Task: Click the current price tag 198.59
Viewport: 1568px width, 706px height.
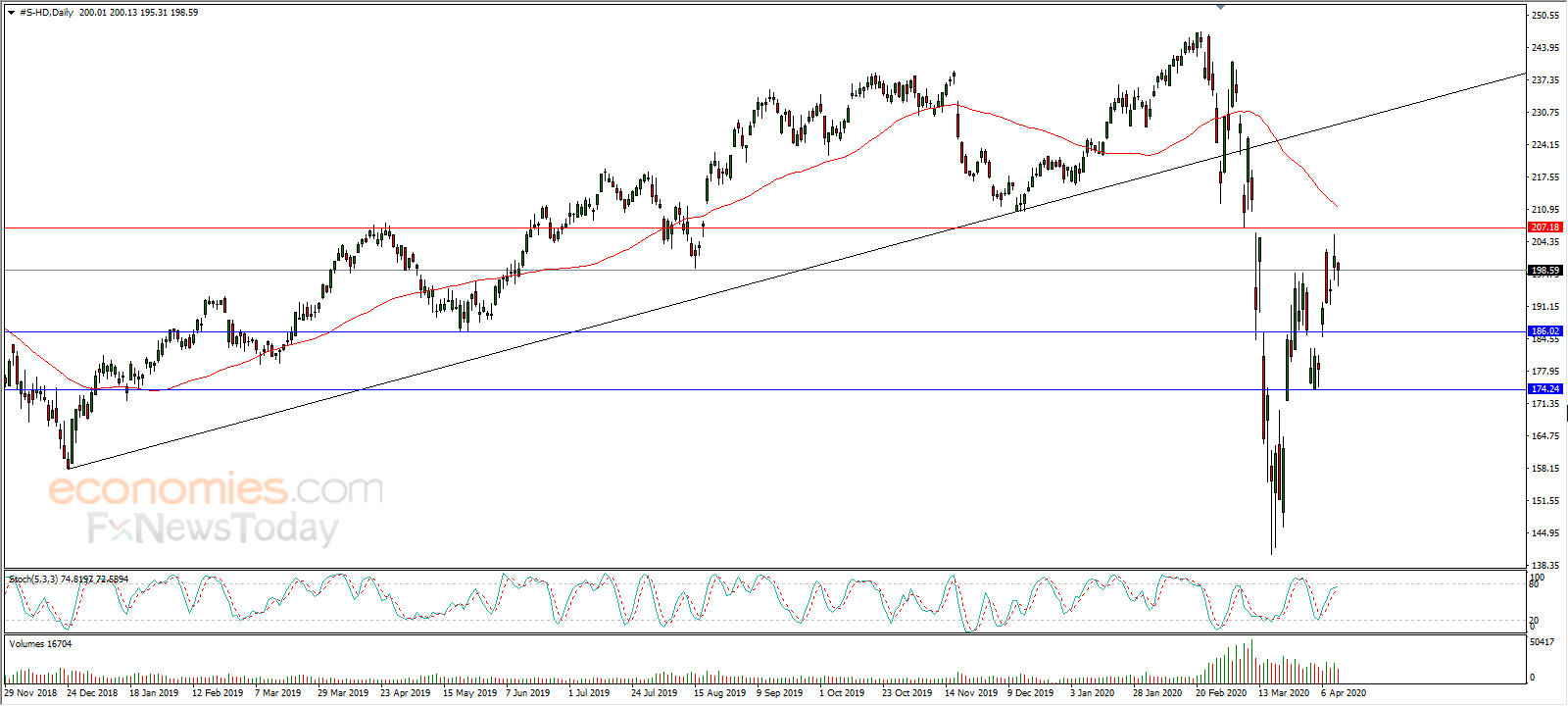Action: 1545,271
